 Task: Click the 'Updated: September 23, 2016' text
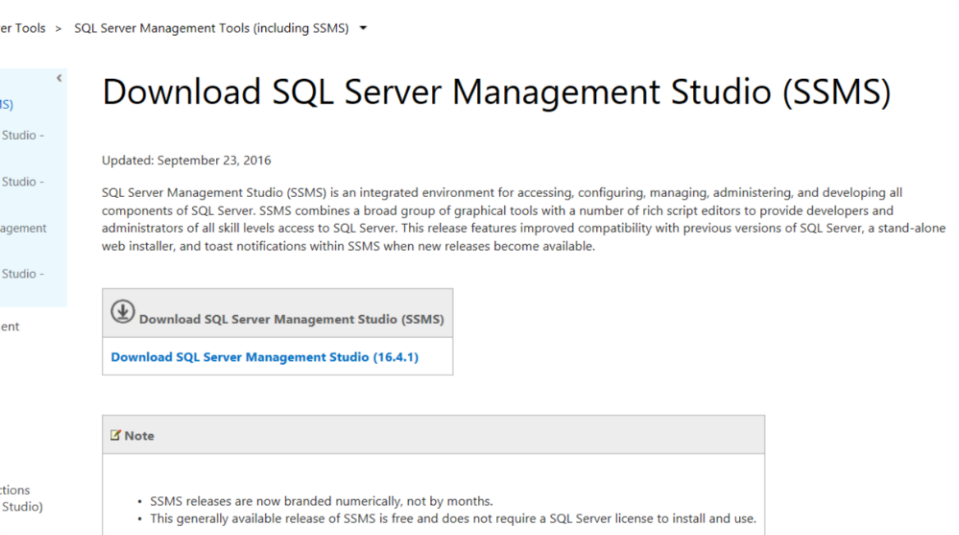tap(187, 160)
